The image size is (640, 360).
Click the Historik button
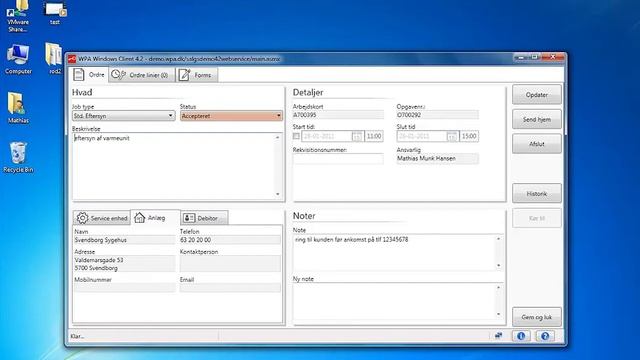(537, 193)
